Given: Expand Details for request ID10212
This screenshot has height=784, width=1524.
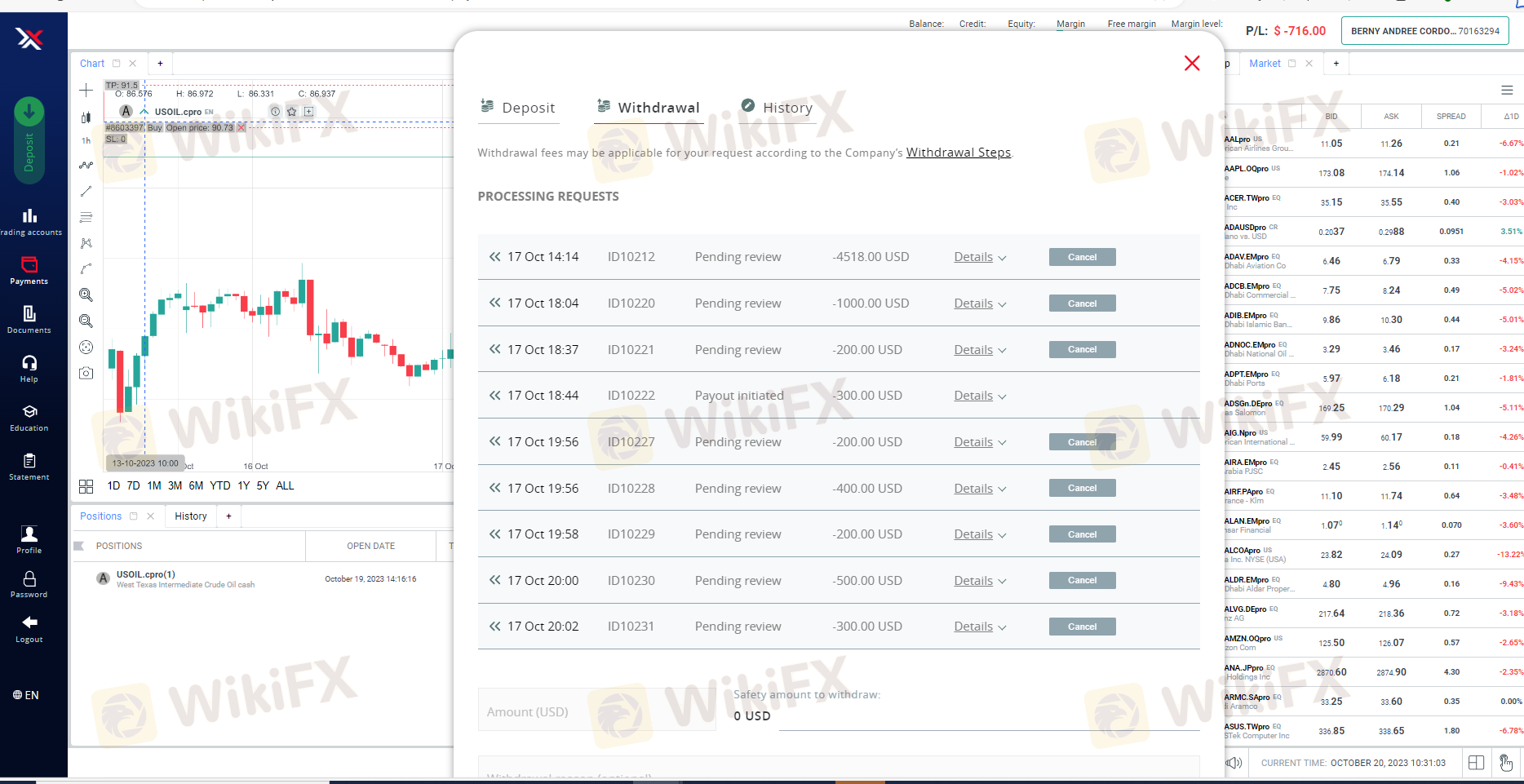Looking at the screenshot, I should (980, 257).
